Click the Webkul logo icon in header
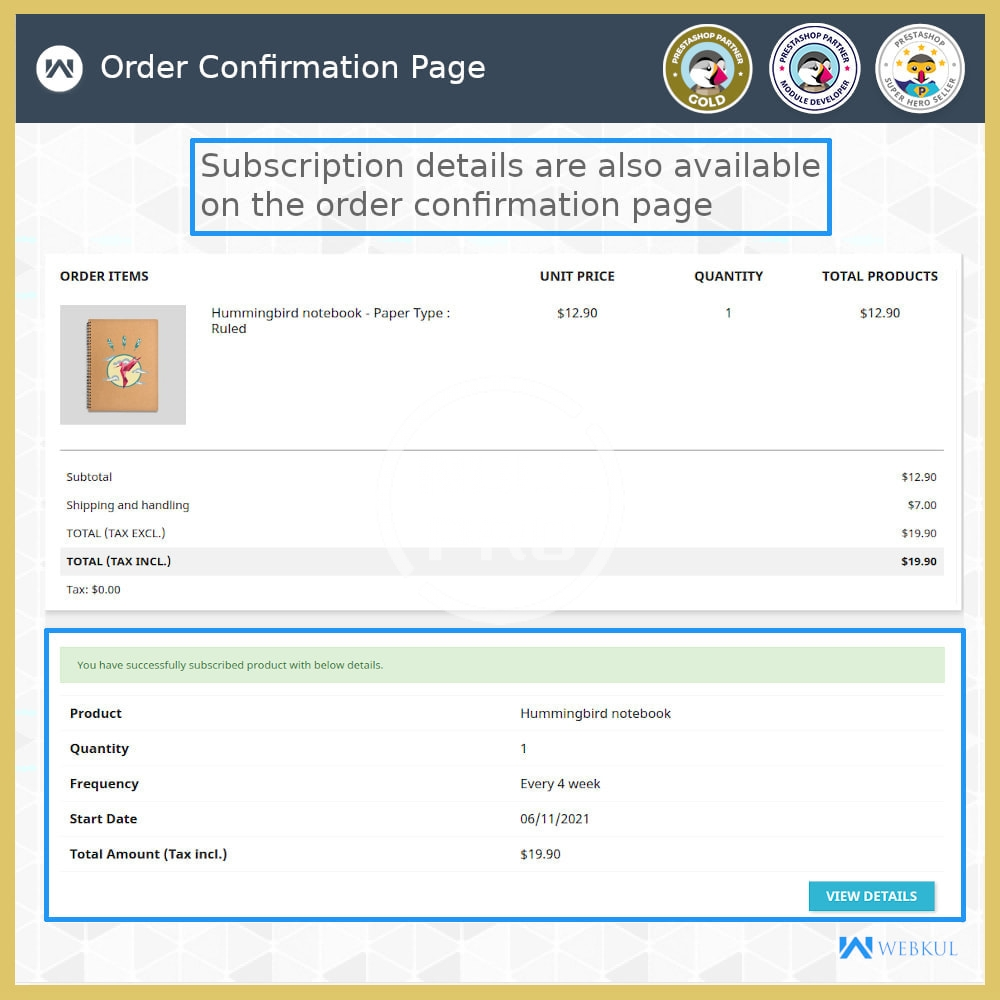This screenshot has height=1000, width=1000. pos(58,68)
